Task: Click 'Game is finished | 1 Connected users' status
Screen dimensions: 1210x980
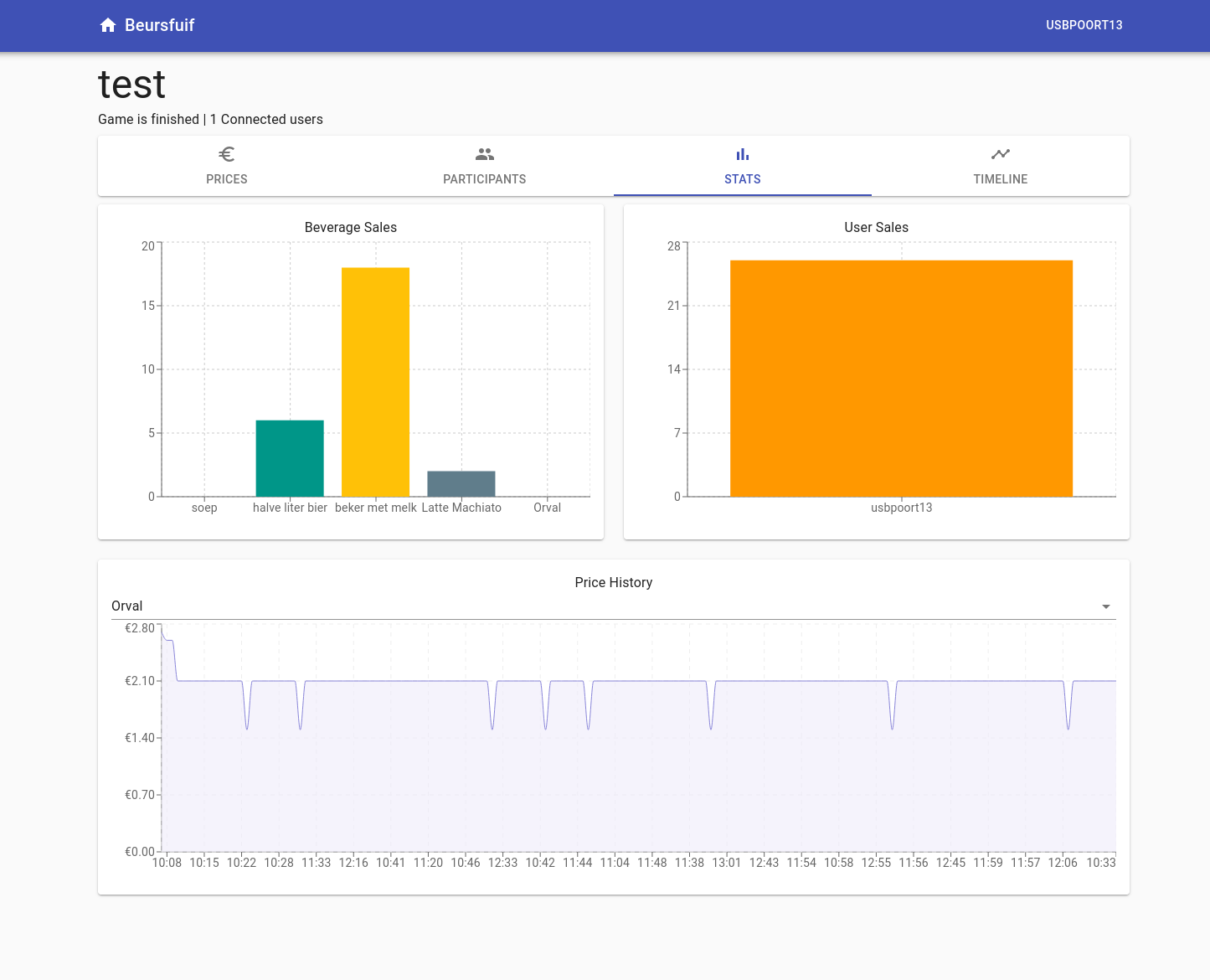Action: click(x=210, y=119)
